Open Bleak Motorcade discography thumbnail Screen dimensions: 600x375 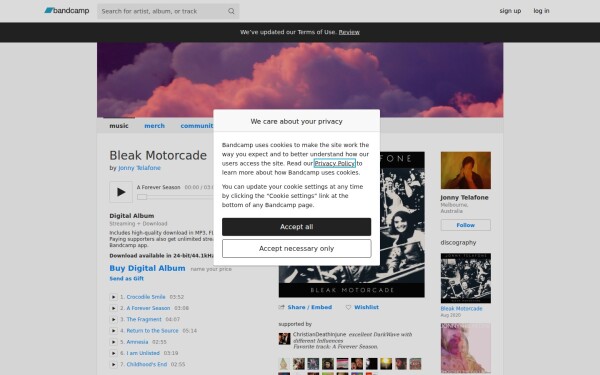(466, 278)
